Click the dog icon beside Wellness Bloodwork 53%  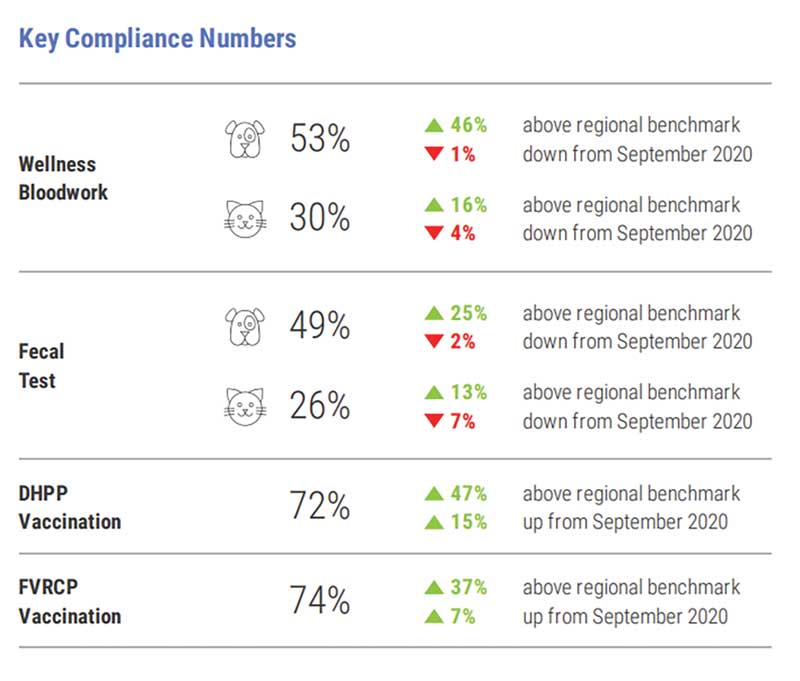pyautogui.click(x=245, y=139)
